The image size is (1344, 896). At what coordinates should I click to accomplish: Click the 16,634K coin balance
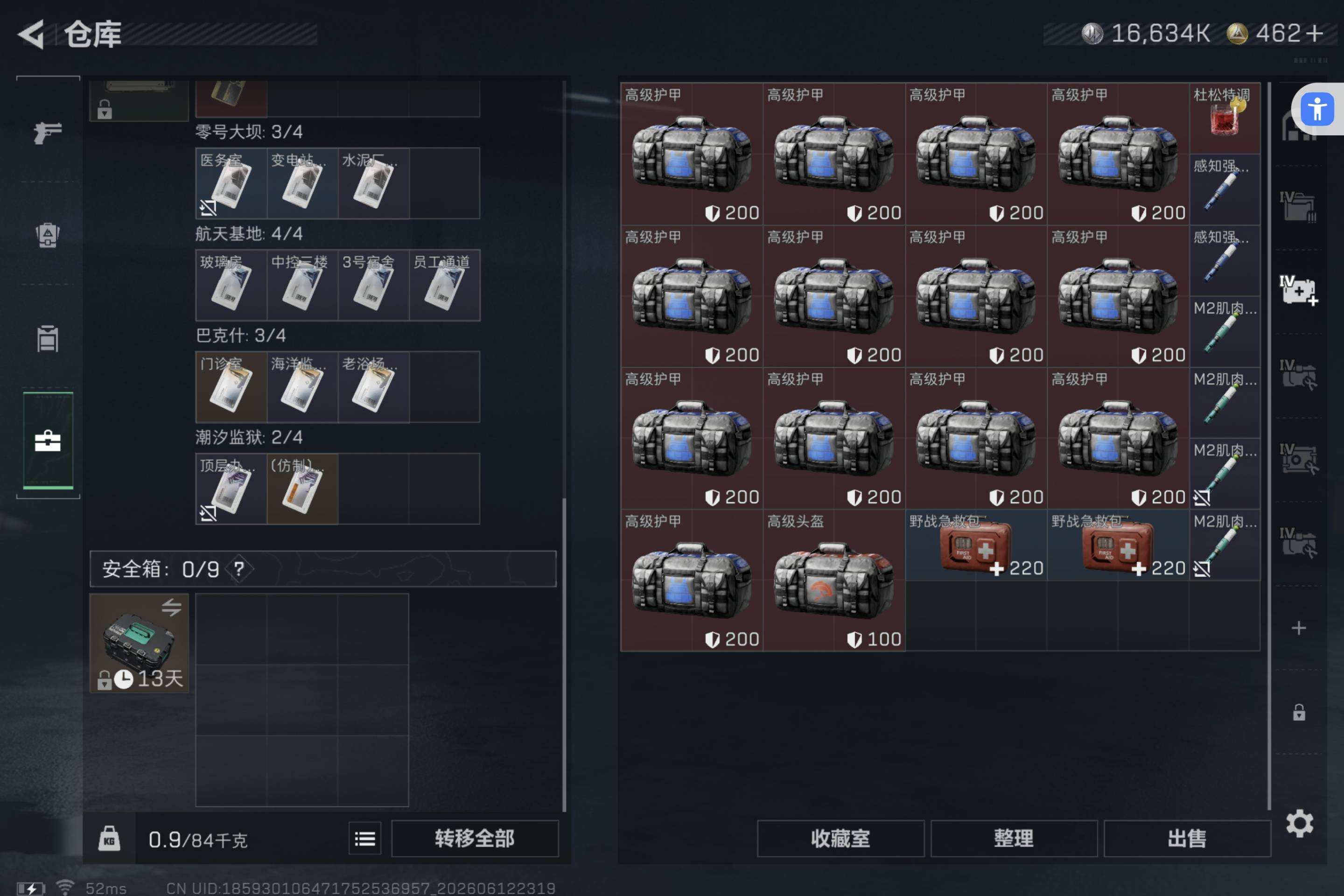(x=1146, y=33)
